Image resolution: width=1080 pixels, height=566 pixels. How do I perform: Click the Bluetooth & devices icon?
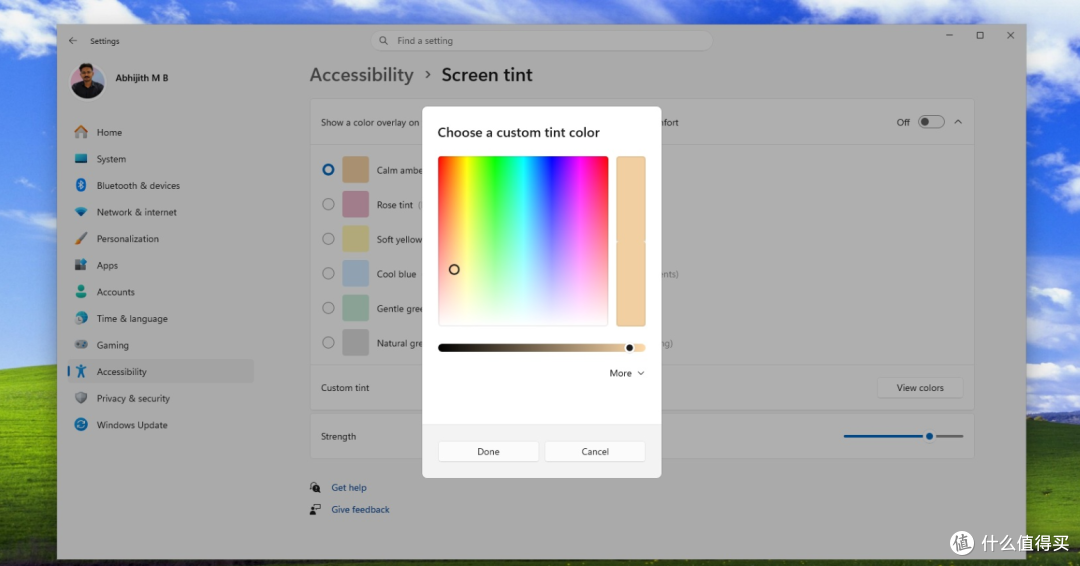point(81,185)
